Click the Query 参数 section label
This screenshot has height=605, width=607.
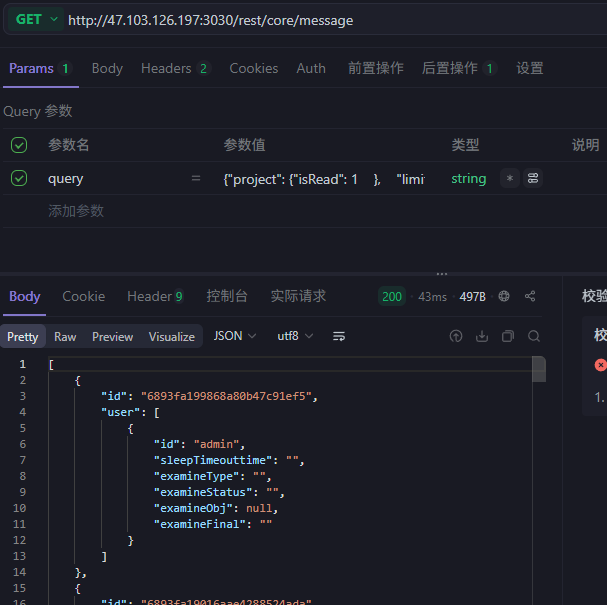(x=38, y=111)
